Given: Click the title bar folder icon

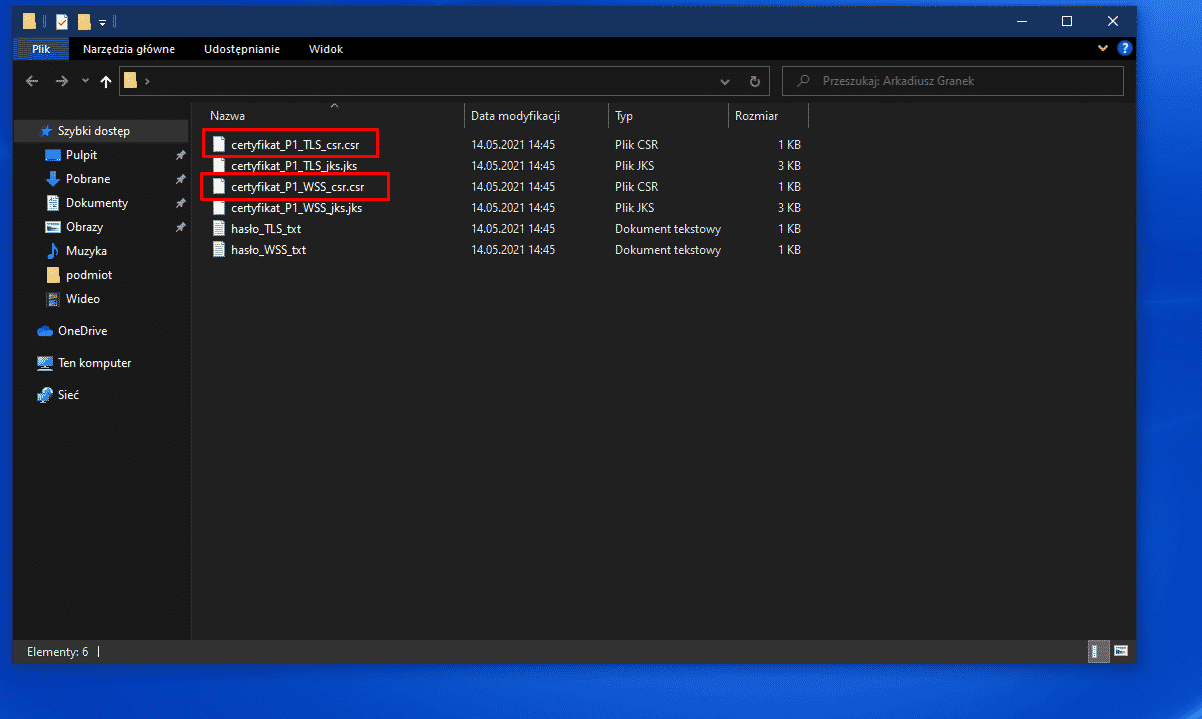Looking at the screenshot, I should 30,21.
